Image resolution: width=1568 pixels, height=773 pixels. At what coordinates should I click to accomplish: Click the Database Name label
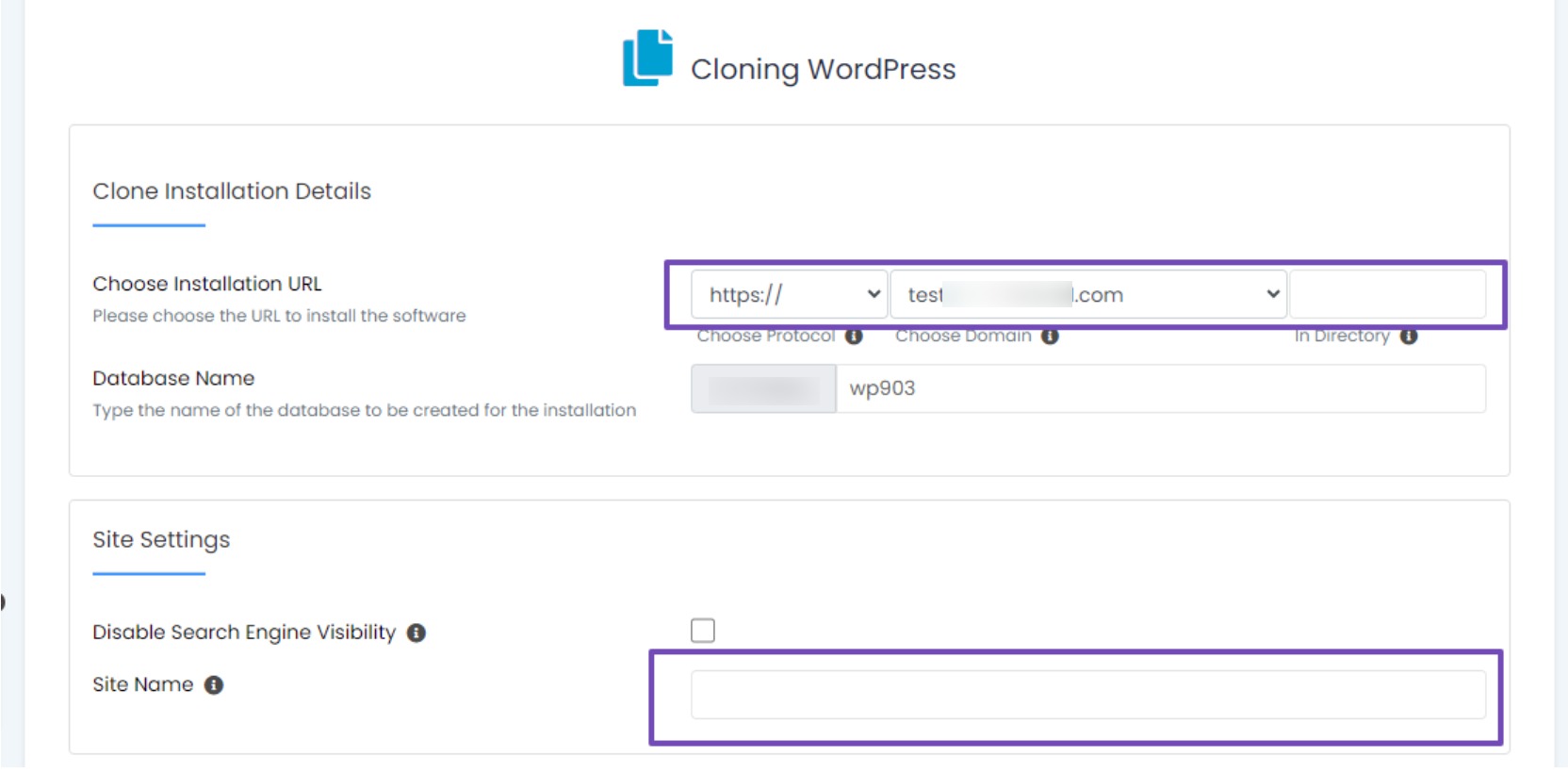[x=173, y=378]
